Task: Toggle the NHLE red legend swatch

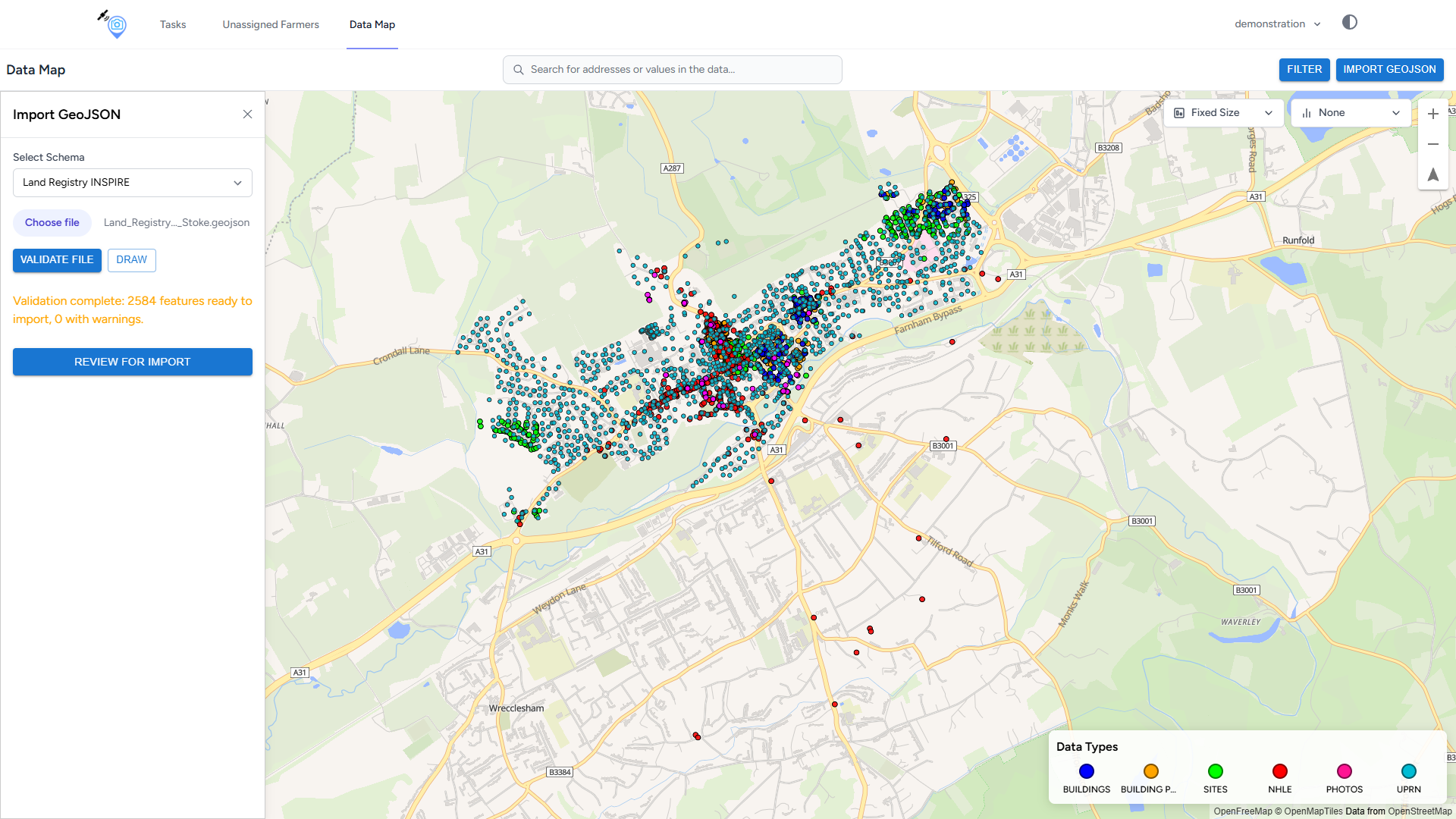Action: (1279, 771)
